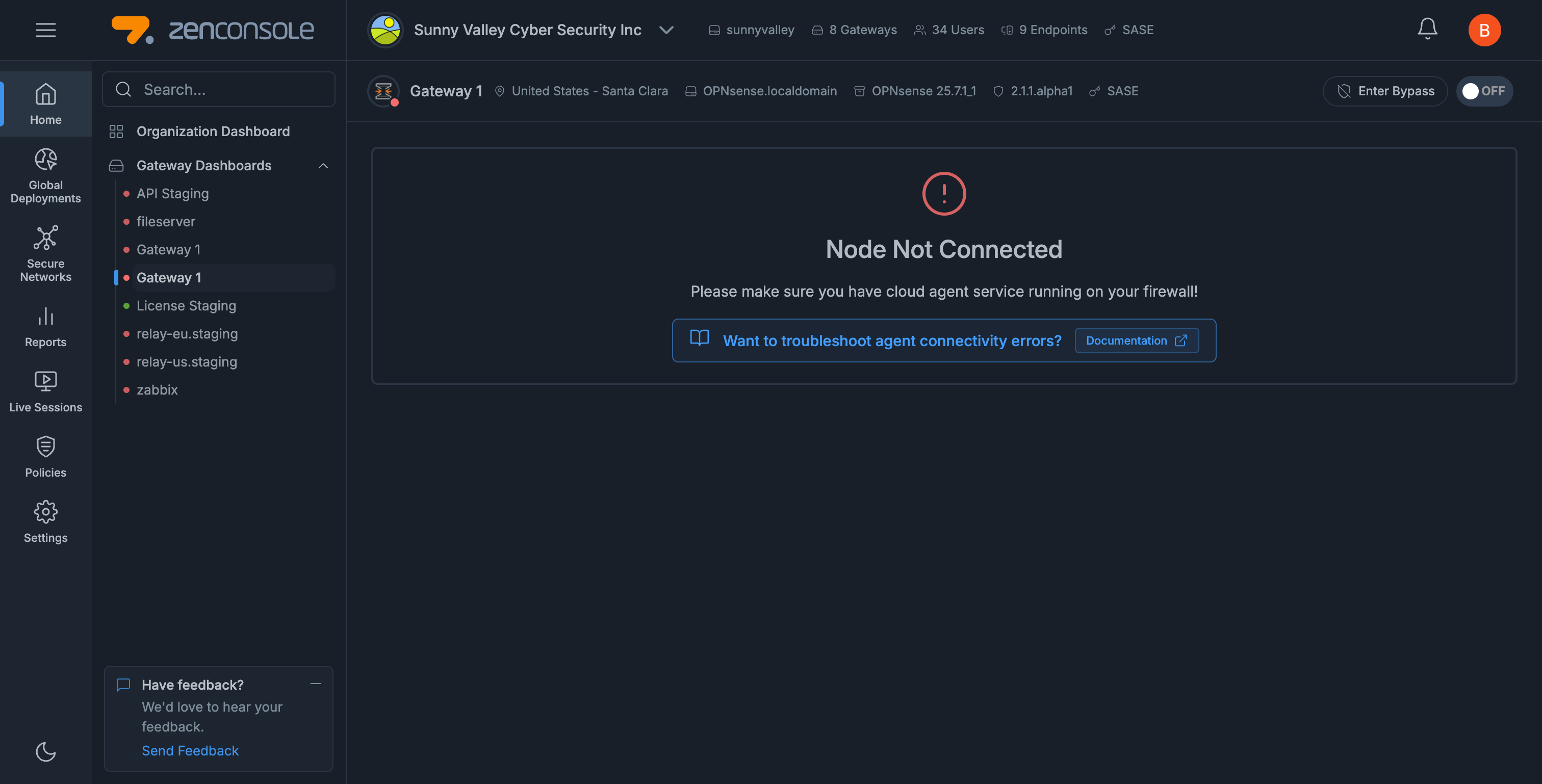
Task: Open the organization switcher dropdown
Action: (666, 30)
